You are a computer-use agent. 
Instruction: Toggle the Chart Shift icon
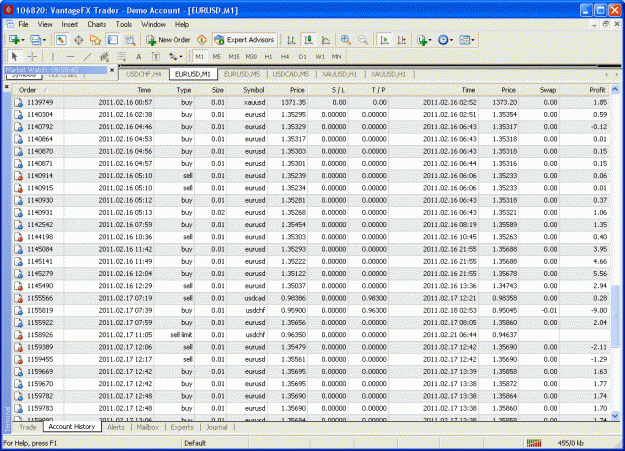[402, 40]
